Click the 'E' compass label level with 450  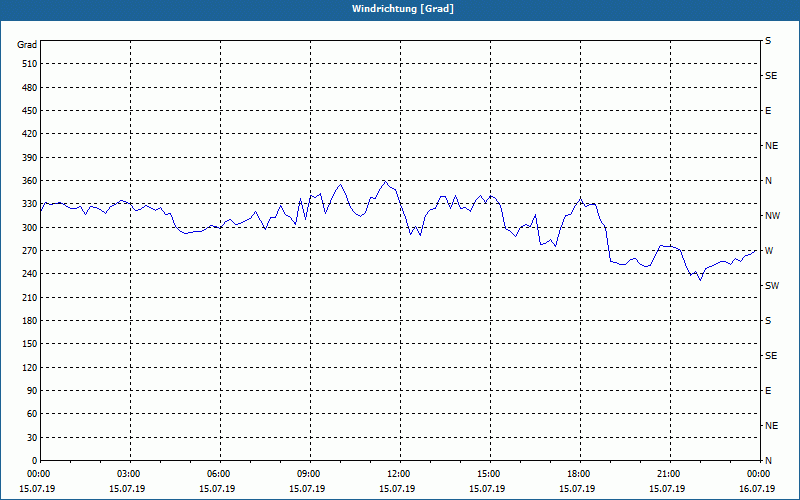point(768,111)
